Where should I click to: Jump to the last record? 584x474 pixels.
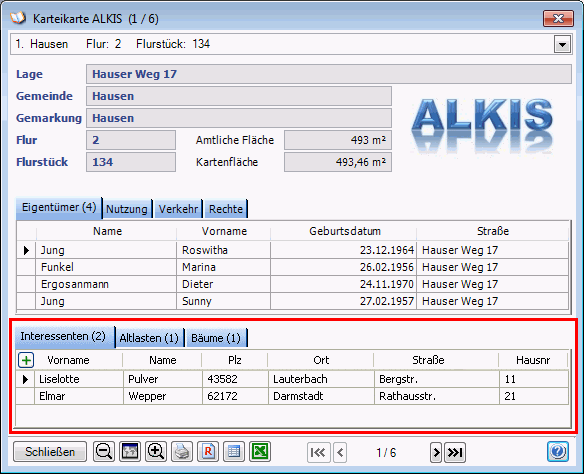455,452
